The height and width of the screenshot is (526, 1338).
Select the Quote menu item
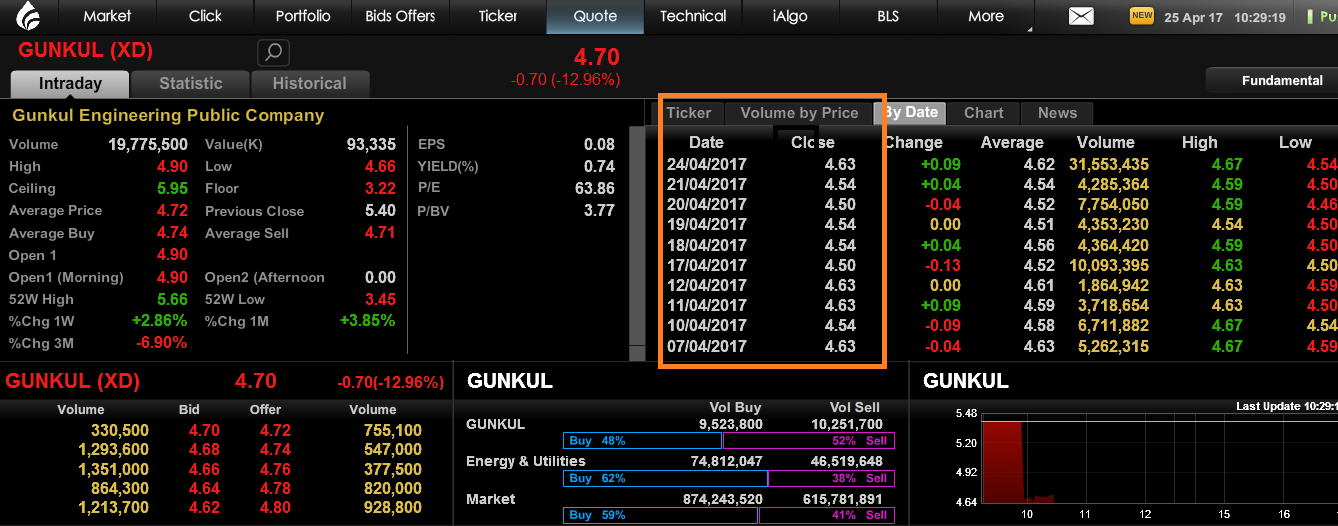point(595,16)
